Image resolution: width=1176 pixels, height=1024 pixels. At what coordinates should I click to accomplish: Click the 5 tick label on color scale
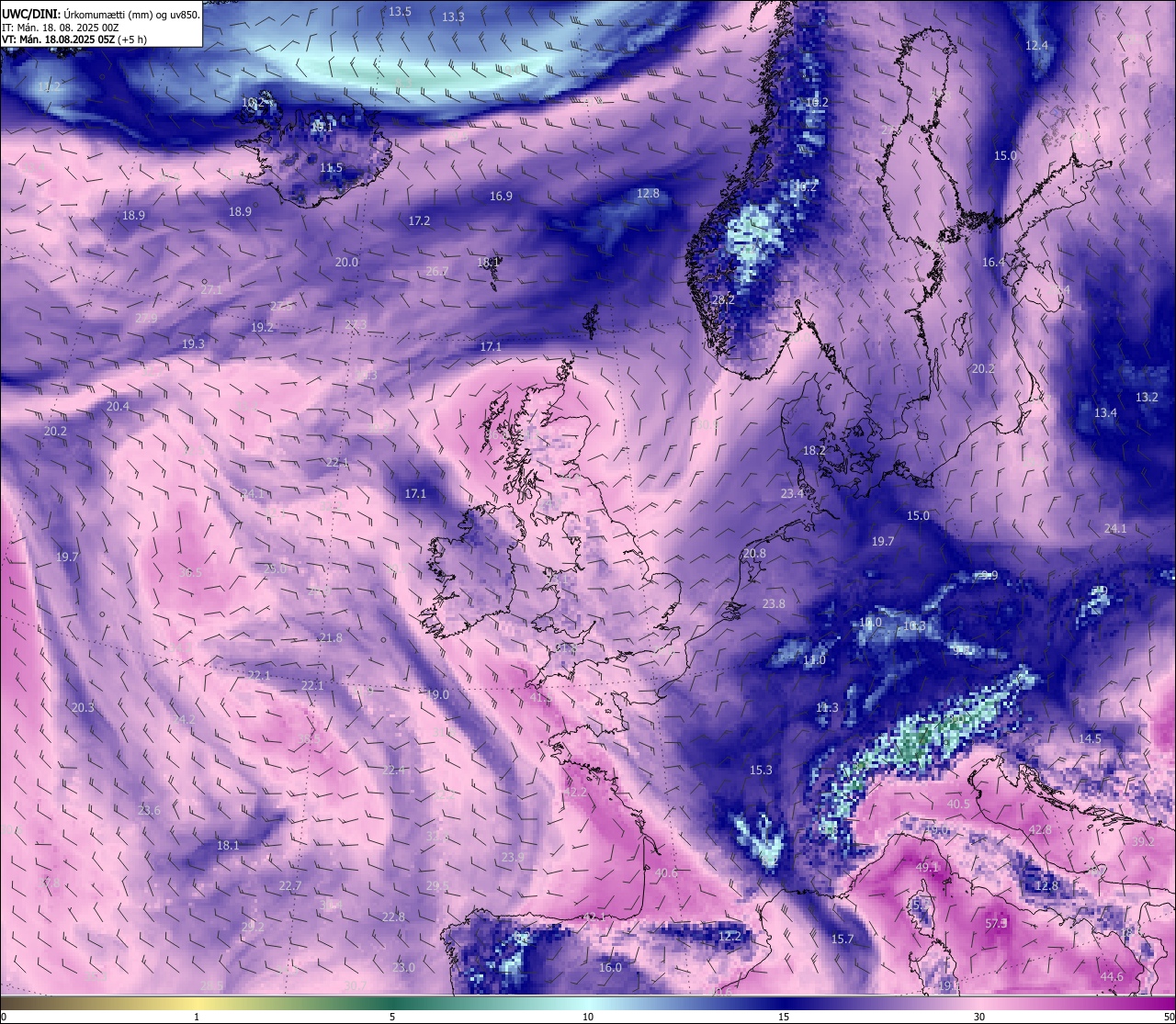point(392,1017)
